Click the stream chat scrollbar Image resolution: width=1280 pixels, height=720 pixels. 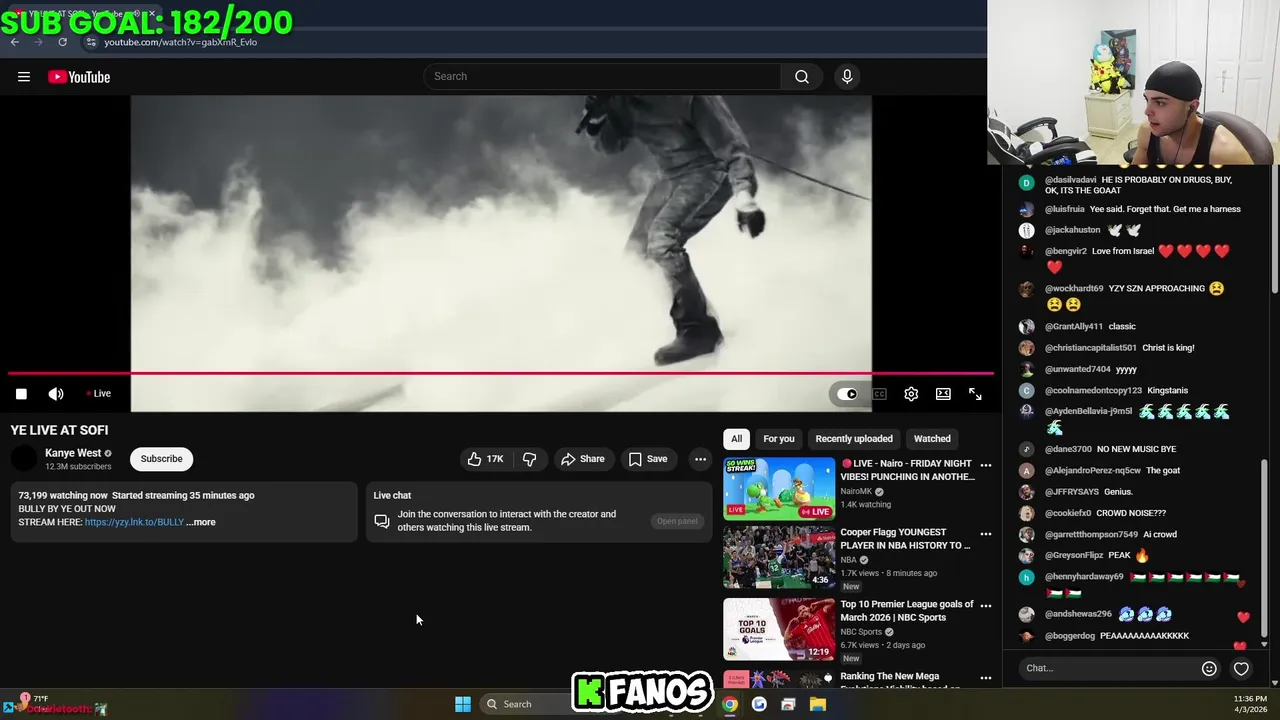click(x=1265, y=548)
